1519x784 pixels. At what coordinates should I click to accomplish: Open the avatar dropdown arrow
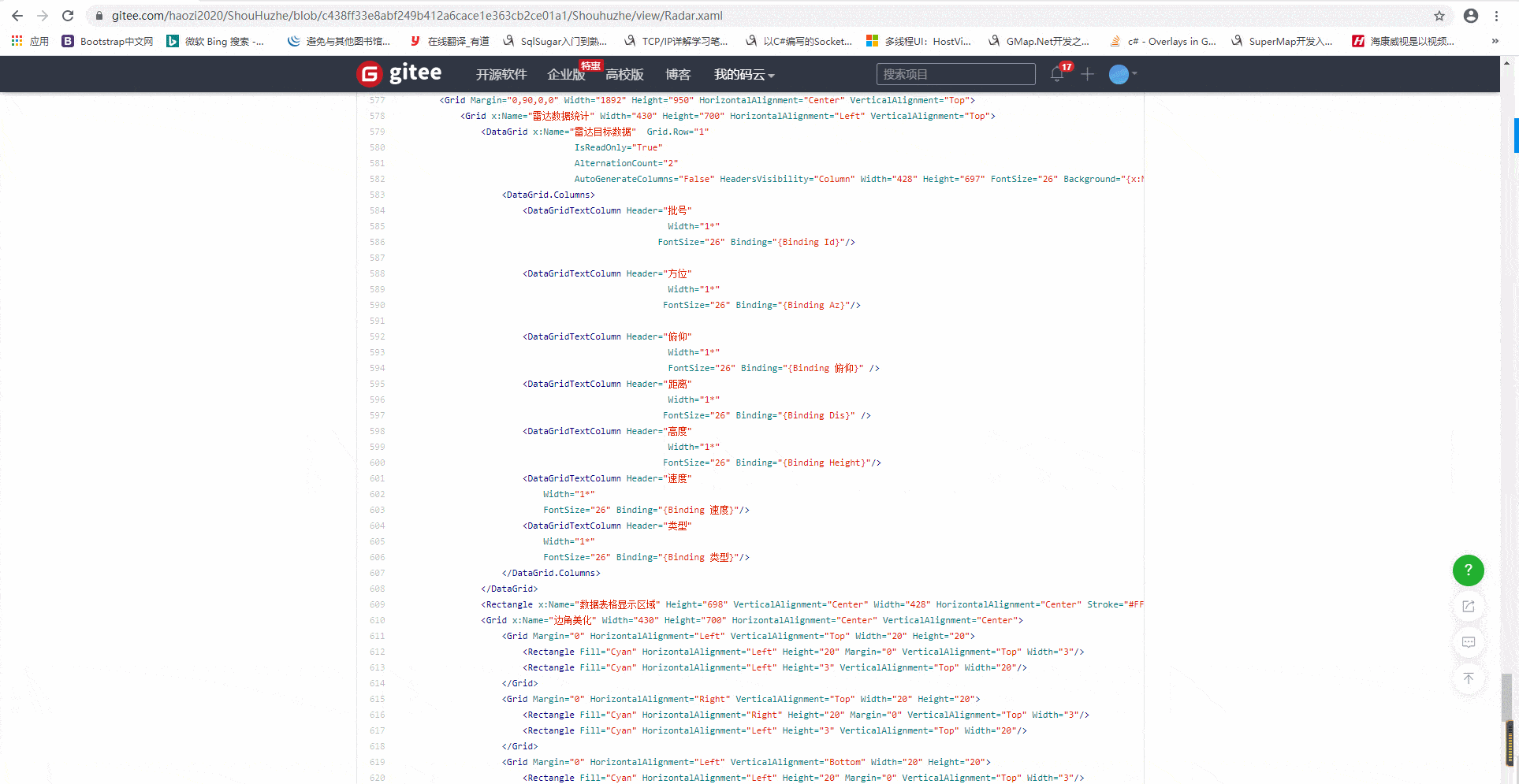1133,74
